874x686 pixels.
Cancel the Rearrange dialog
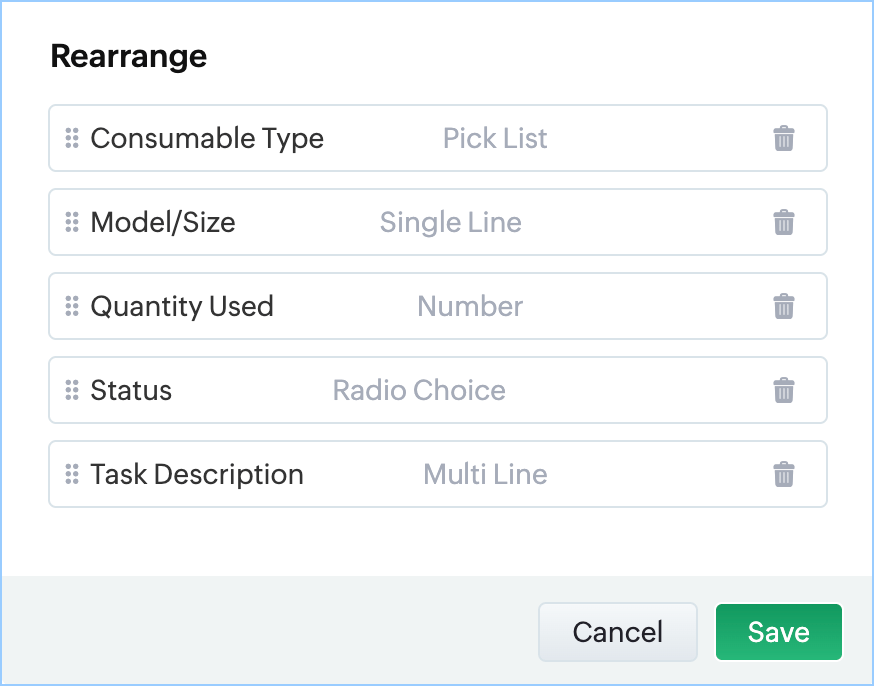[617, 632]
